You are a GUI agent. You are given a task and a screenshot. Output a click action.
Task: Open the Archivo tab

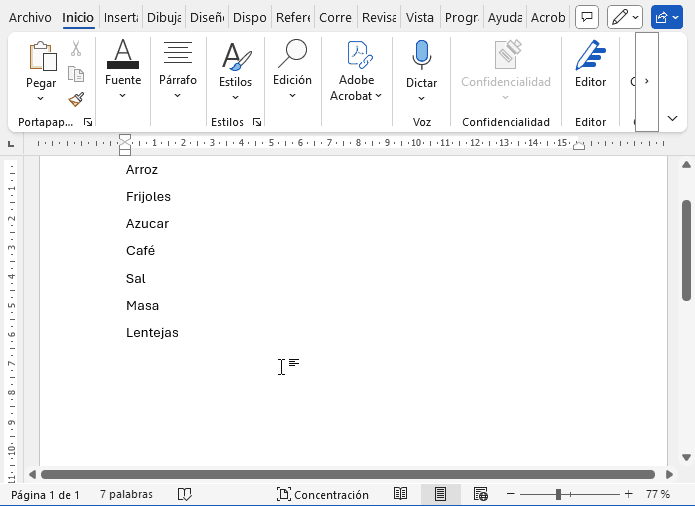click(x=29, y=17)
